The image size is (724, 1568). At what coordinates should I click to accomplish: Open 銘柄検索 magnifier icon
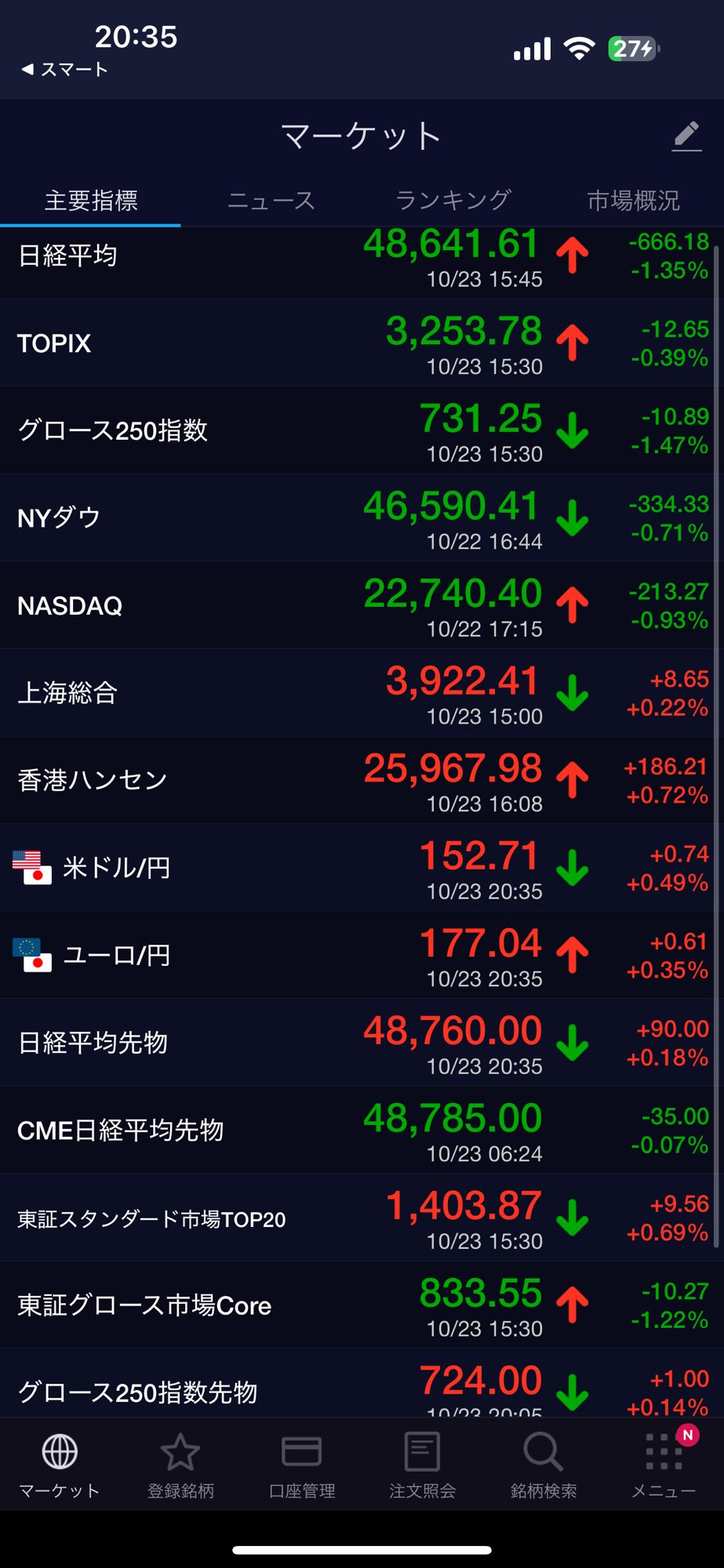543,1452
